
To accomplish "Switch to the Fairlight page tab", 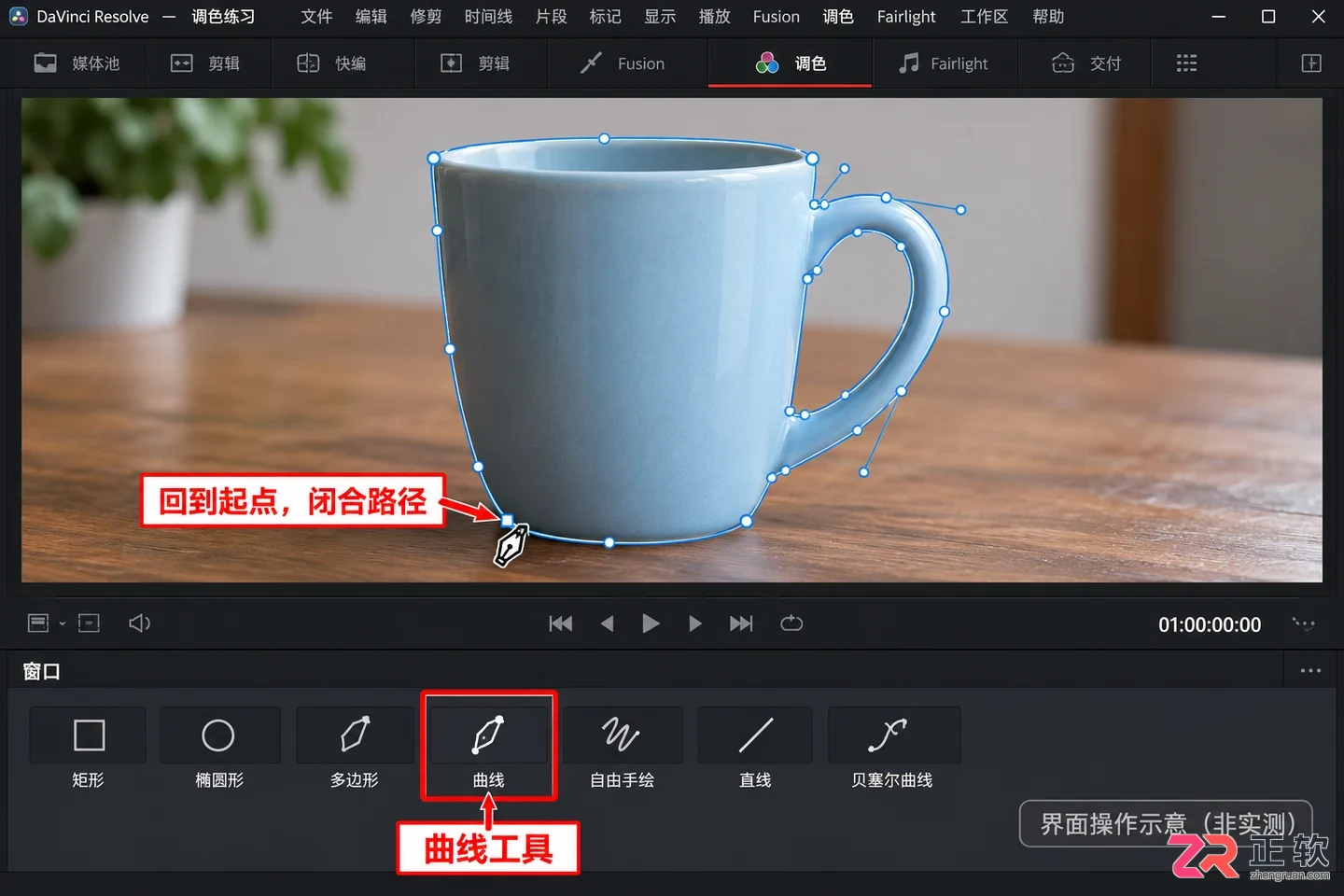I will 944,63.
